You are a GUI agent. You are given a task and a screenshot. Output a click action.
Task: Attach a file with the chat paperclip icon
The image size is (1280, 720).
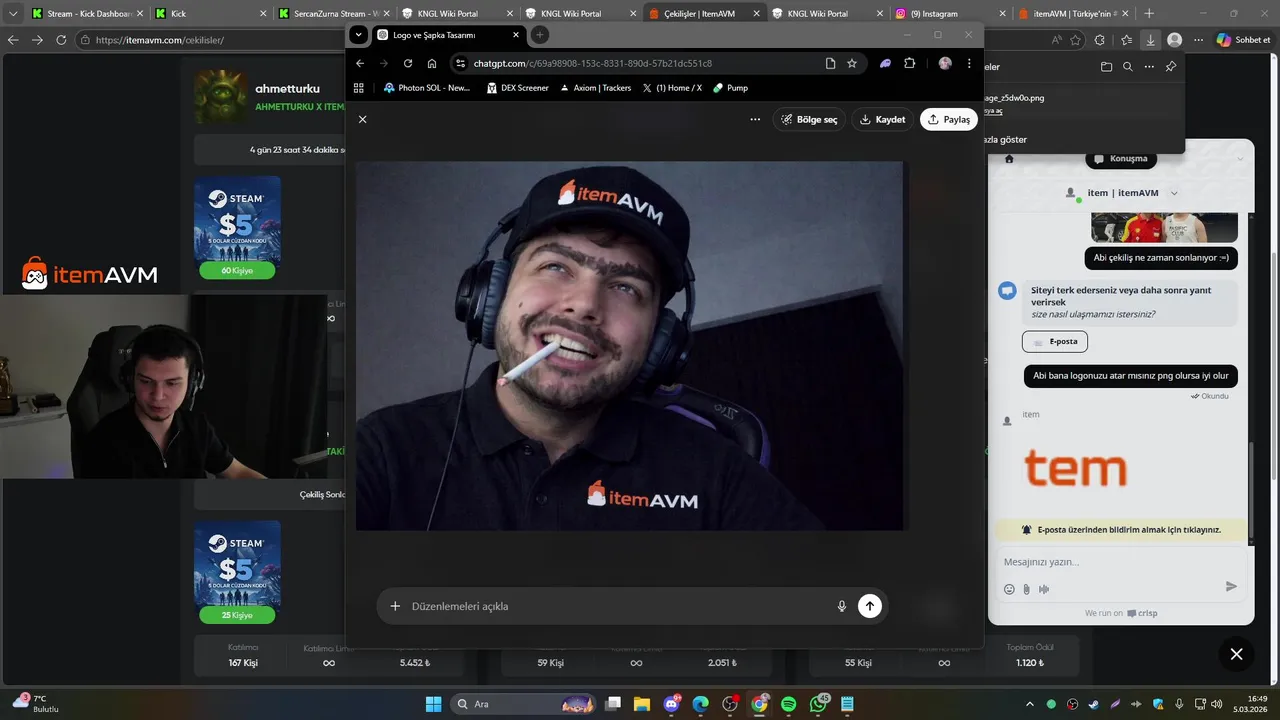point(1026,589)
